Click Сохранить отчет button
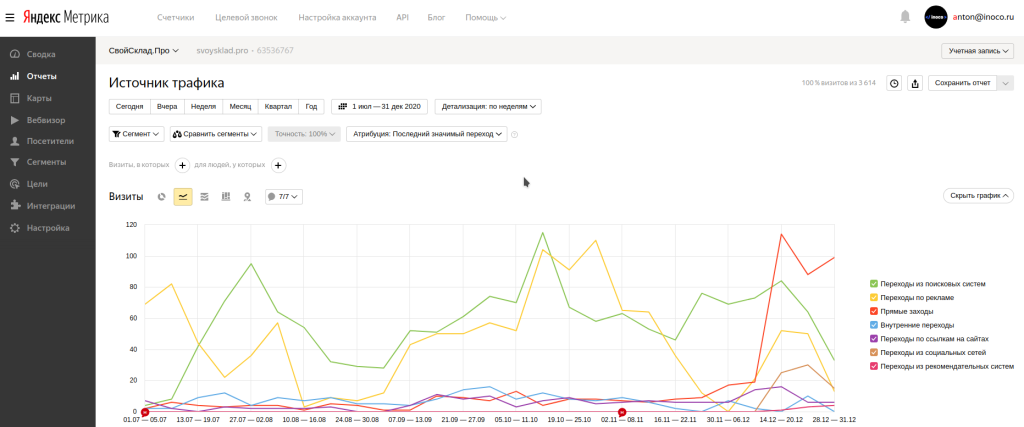The image size is (1024, 427). [x=962, y=84]
